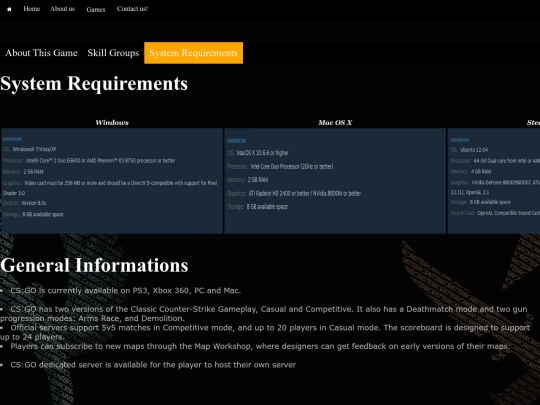The image size is (540, 405).
Task: Open the Games menu item
Action: coord(96,9)
